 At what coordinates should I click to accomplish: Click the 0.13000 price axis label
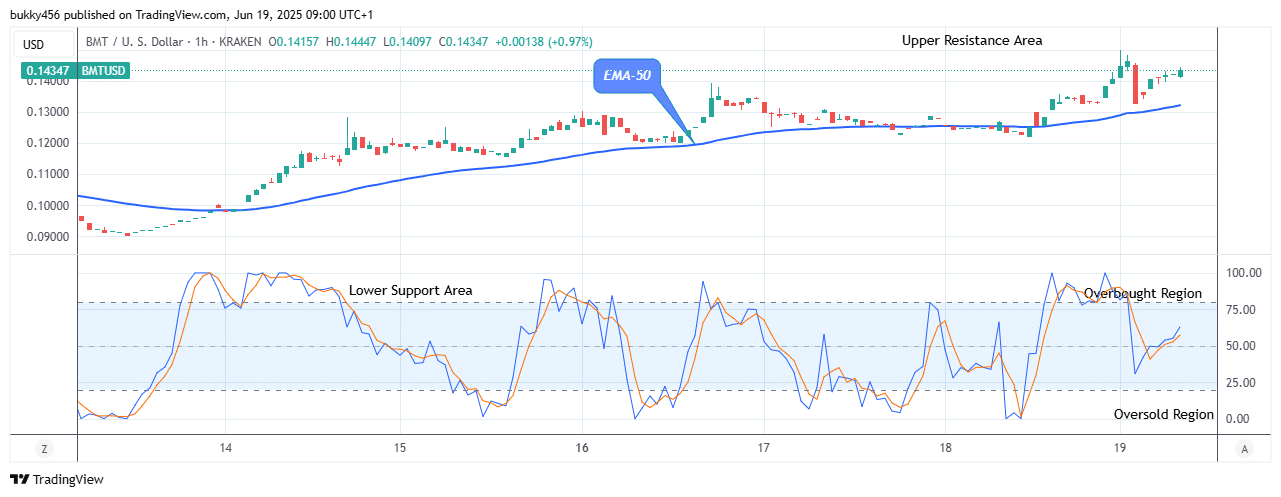[47, 112]
